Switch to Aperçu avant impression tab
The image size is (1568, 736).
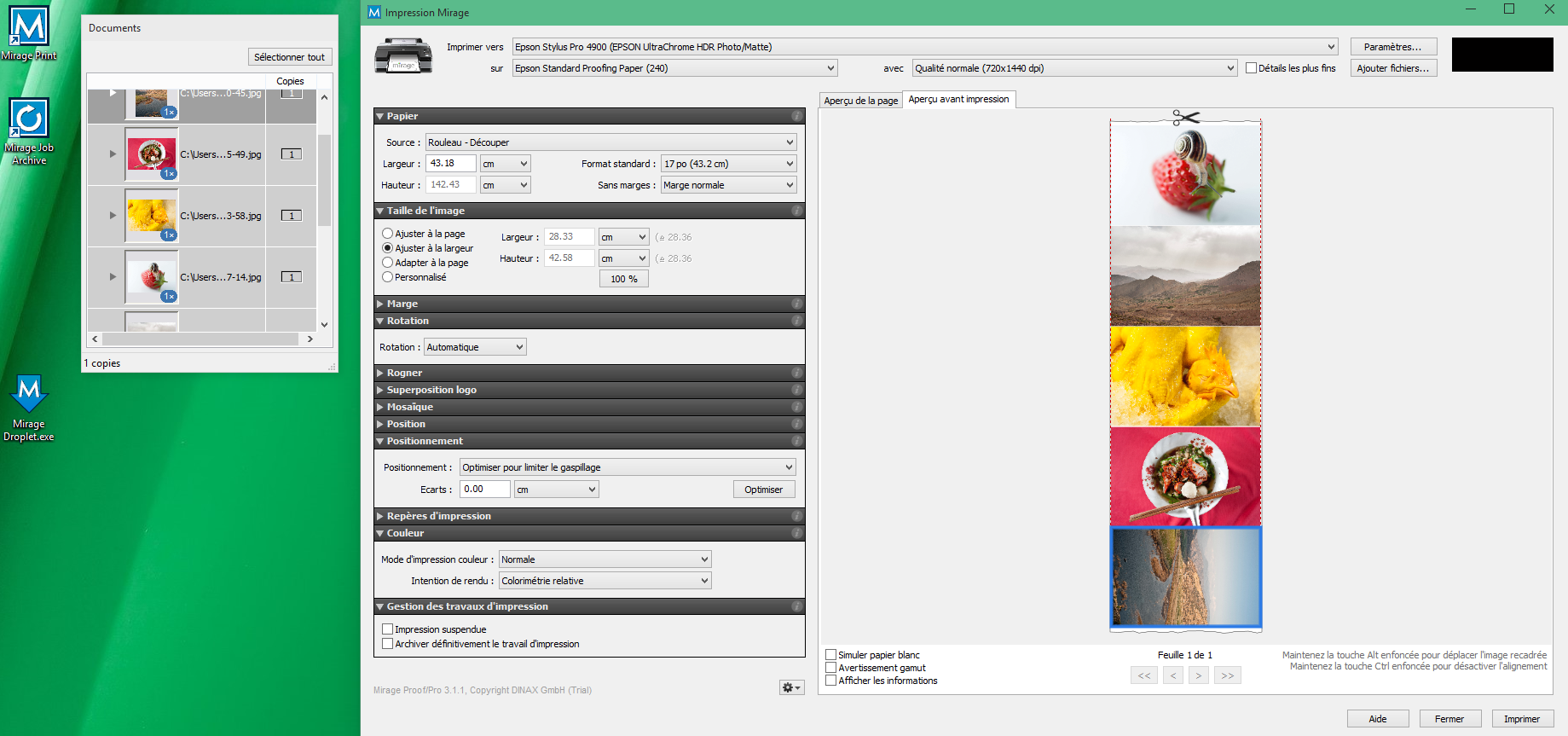click(958, 99)
